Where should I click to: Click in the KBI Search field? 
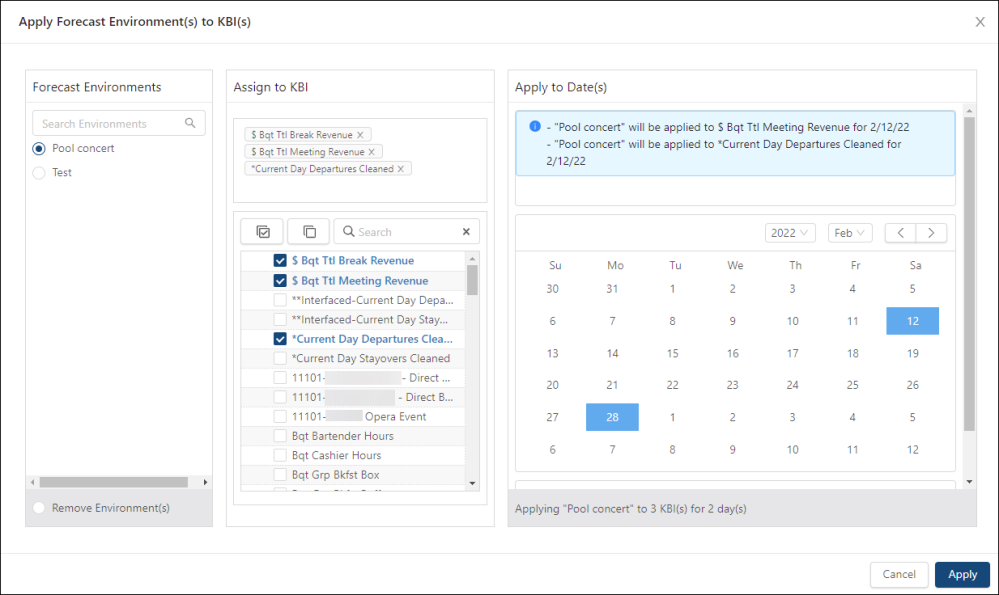point(408,232)
